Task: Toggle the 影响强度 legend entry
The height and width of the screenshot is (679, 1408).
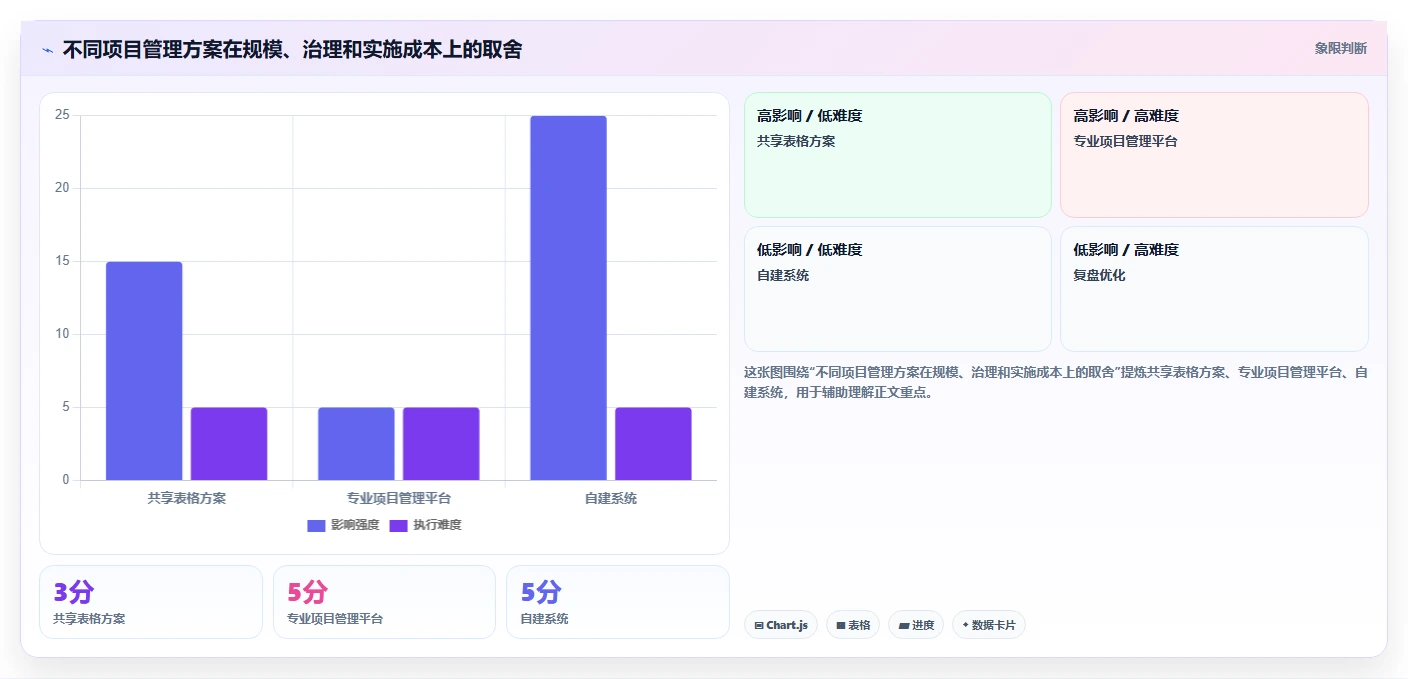Action: pyautogui.click(x=343, y=525)
